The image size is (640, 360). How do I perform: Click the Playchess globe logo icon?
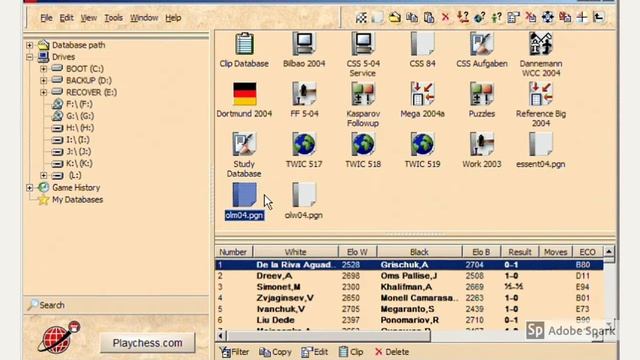[x=59, y=337]
